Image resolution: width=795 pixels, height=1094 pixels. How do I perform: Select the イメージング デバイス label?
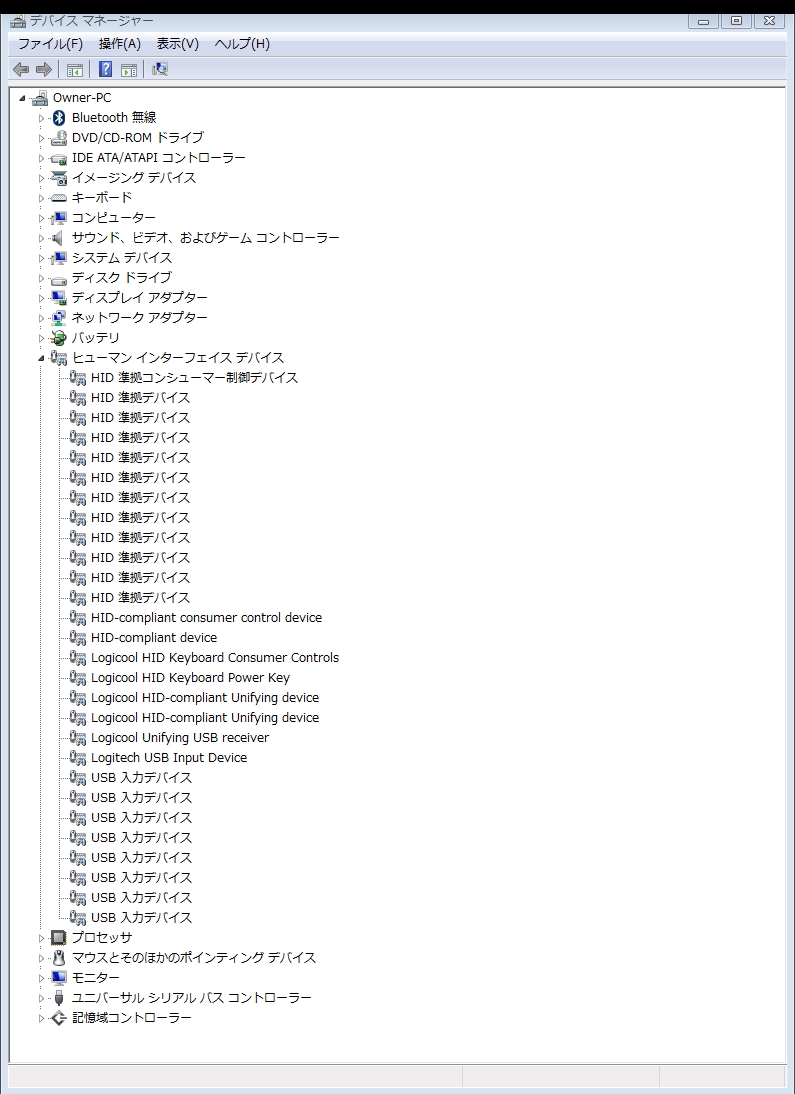pyautogui.click(x=134, y=178)
